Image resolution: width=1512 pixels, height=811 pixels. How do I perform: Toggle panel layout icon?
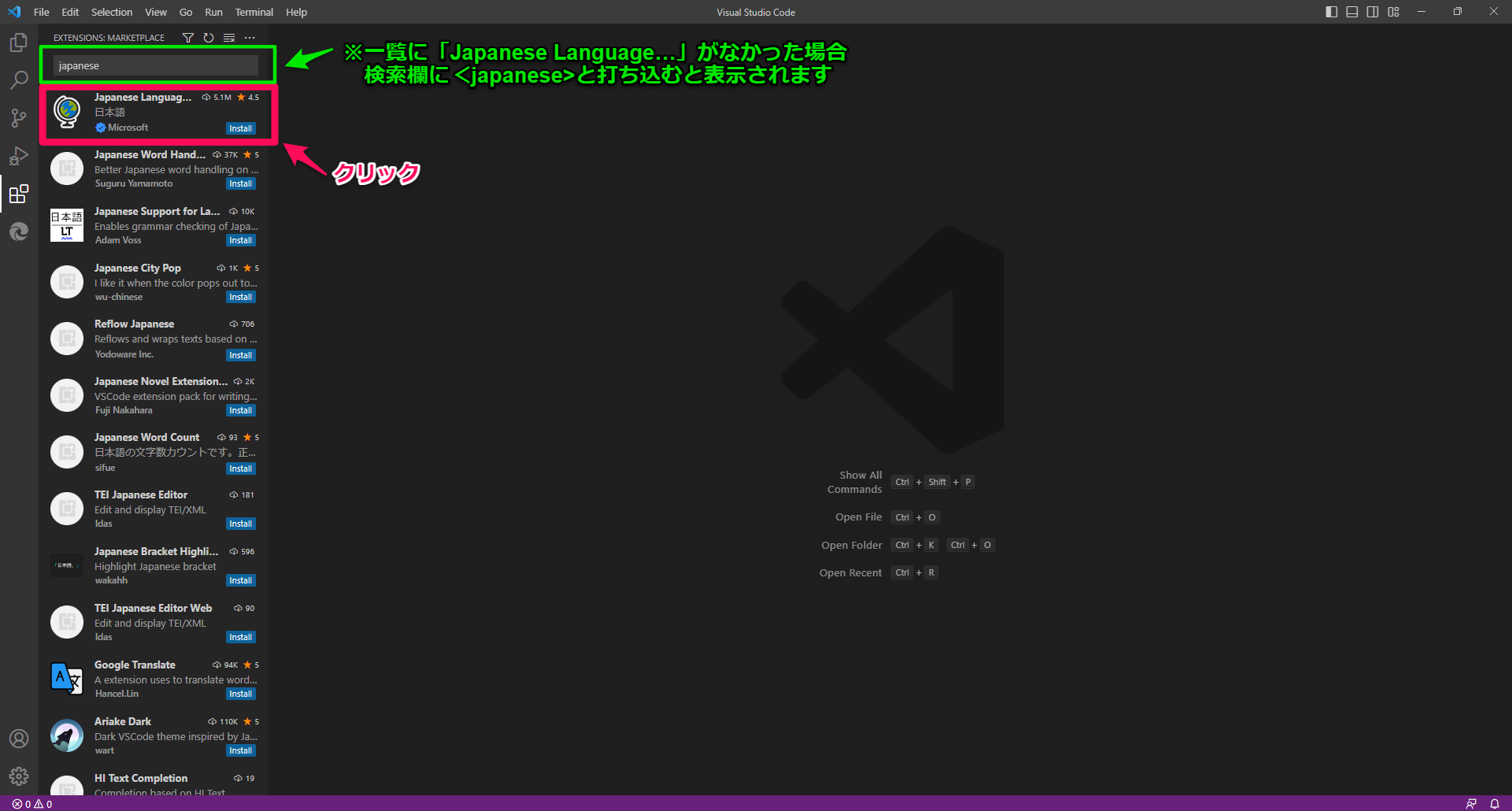click(x=1352, y=12)
